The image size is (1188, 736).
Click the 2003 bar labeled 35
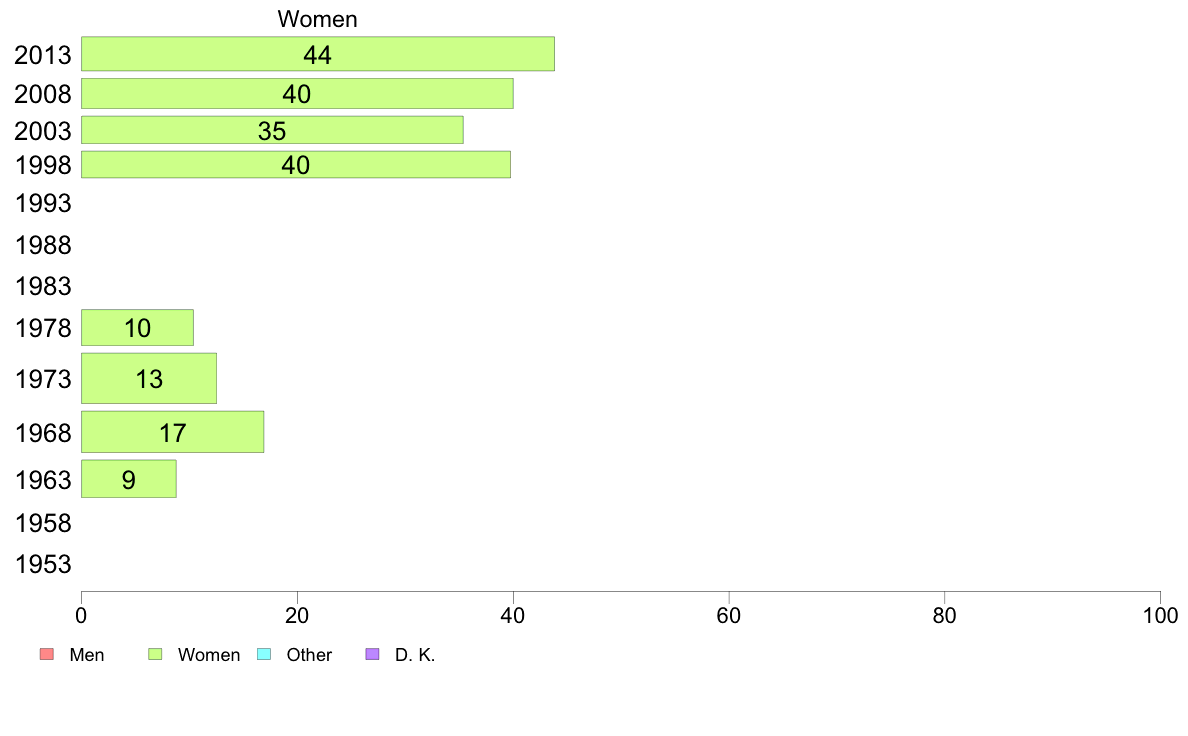(272, 130)
